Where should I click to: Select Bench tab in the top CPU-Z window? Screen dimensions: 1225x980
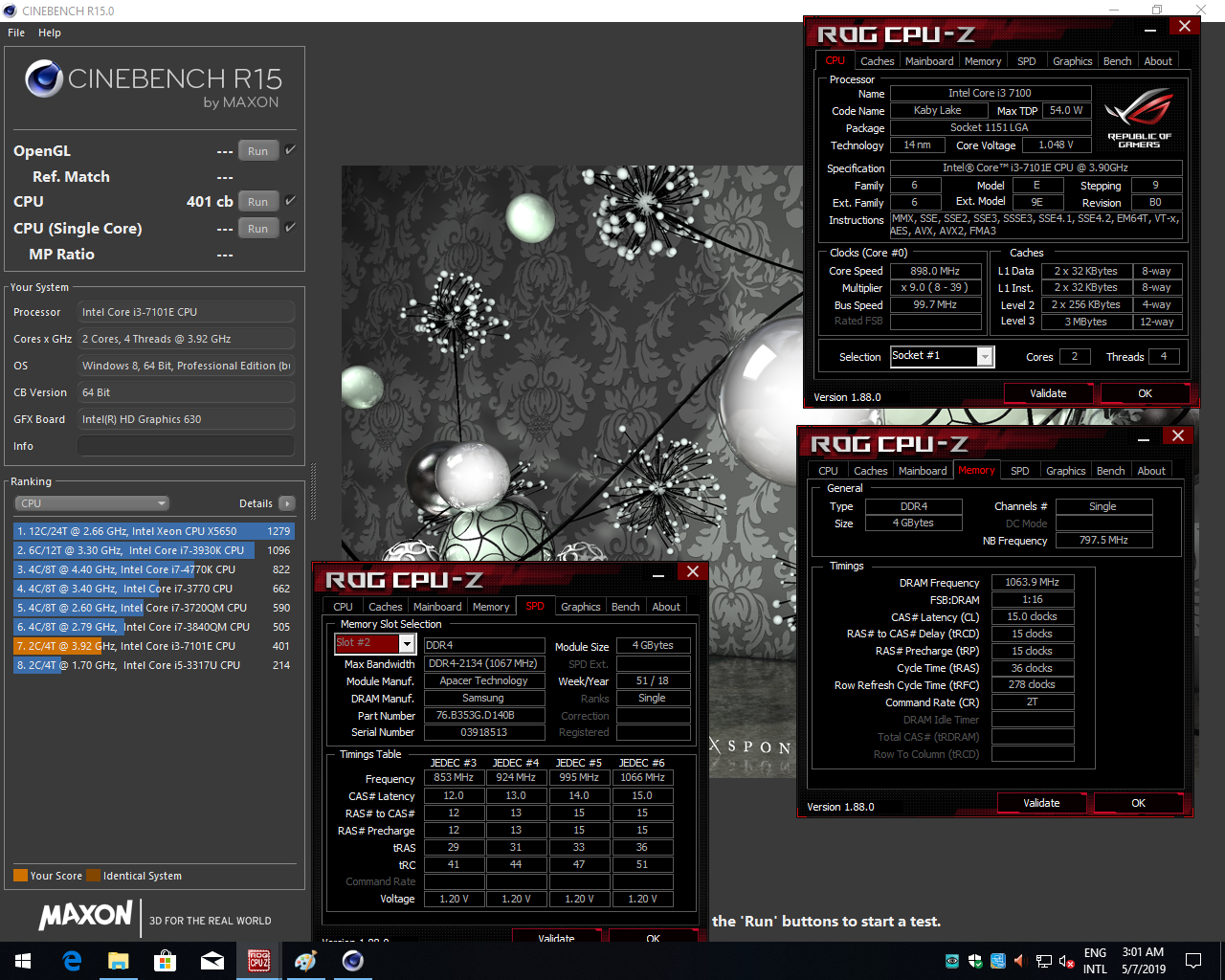(1117, 61)
